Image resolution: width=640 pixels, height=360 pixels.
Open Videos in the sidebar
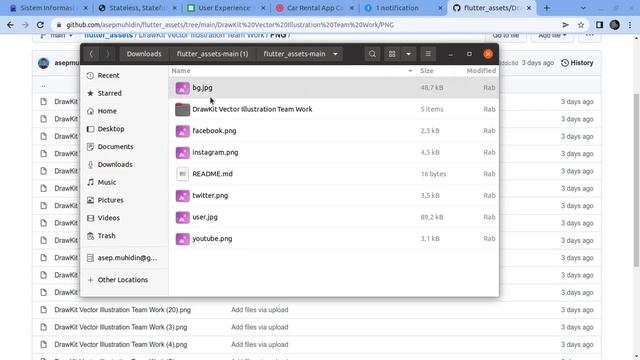124,218
